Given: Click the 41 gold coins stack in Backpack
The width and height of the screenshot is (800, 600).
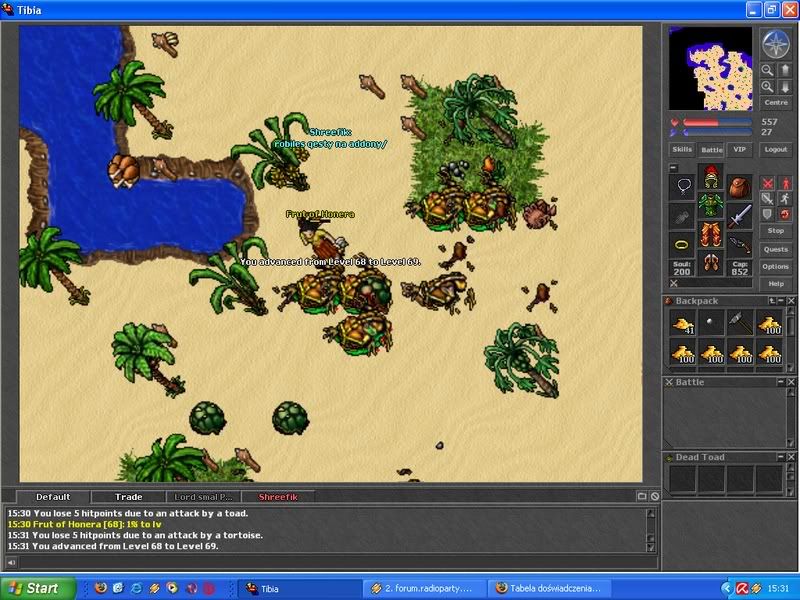Looking at the screenshot, I should coord(683,323).
